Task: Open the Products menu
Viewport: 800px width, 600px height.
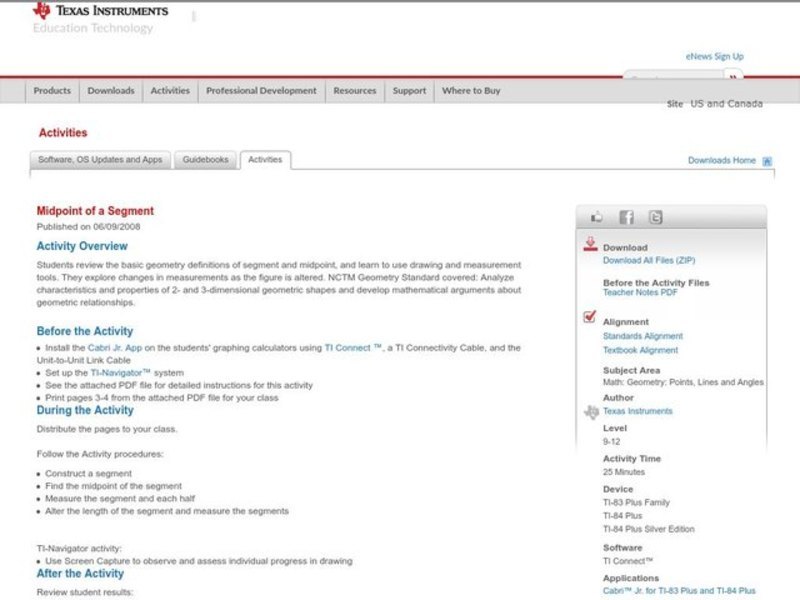Action: click(52, 91)
